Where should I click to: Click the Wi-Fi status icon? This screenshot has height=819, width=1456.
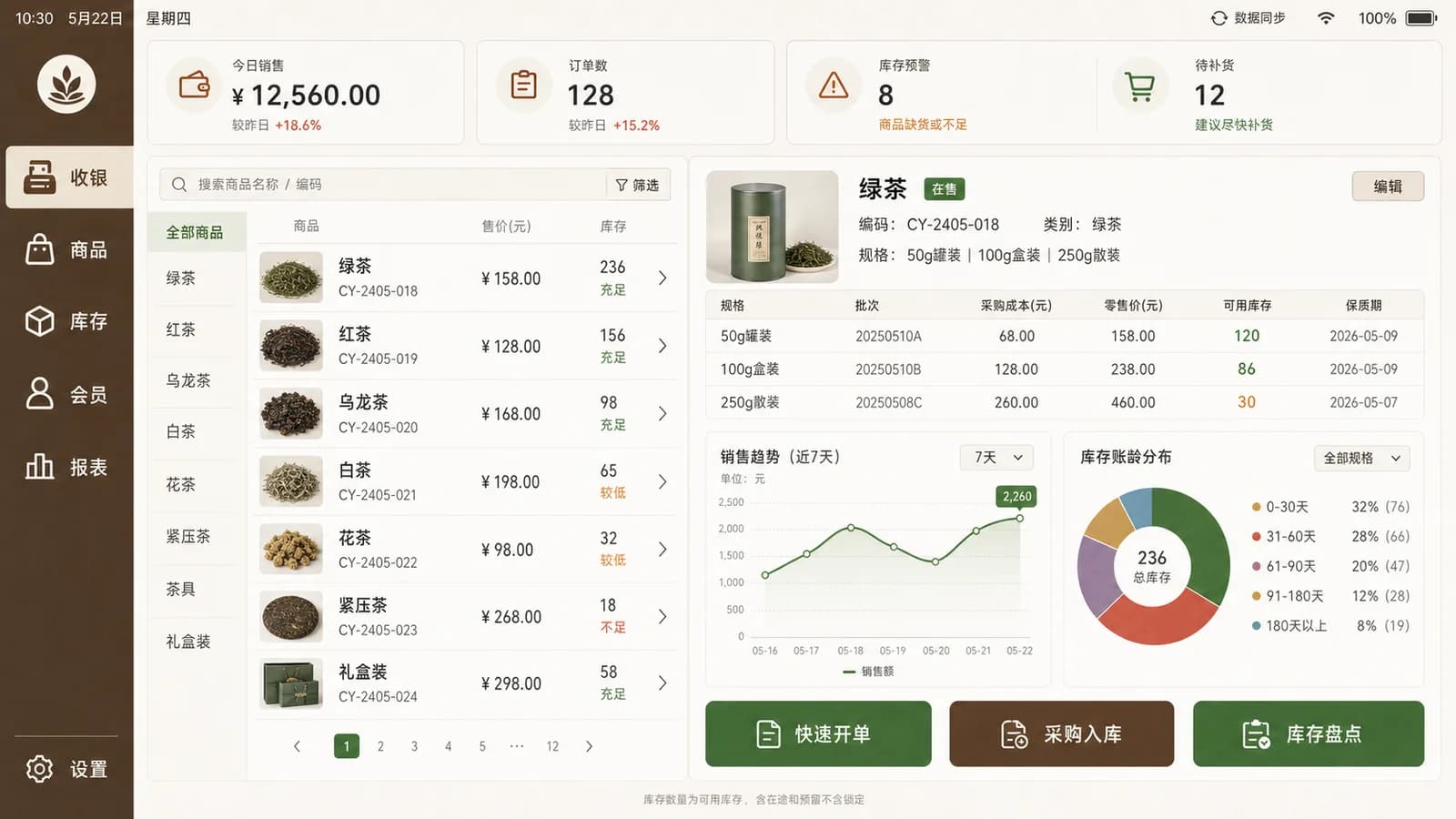click(x=1326, y=18)
